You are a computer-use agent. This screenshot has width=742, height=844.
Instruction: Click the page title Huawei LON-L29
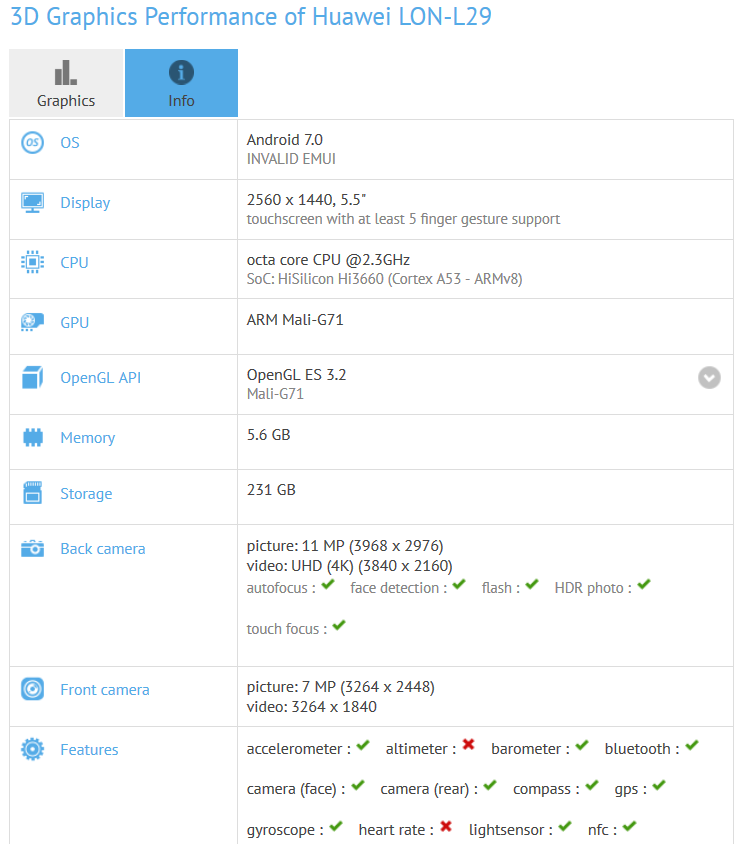[x=401, y=16]
